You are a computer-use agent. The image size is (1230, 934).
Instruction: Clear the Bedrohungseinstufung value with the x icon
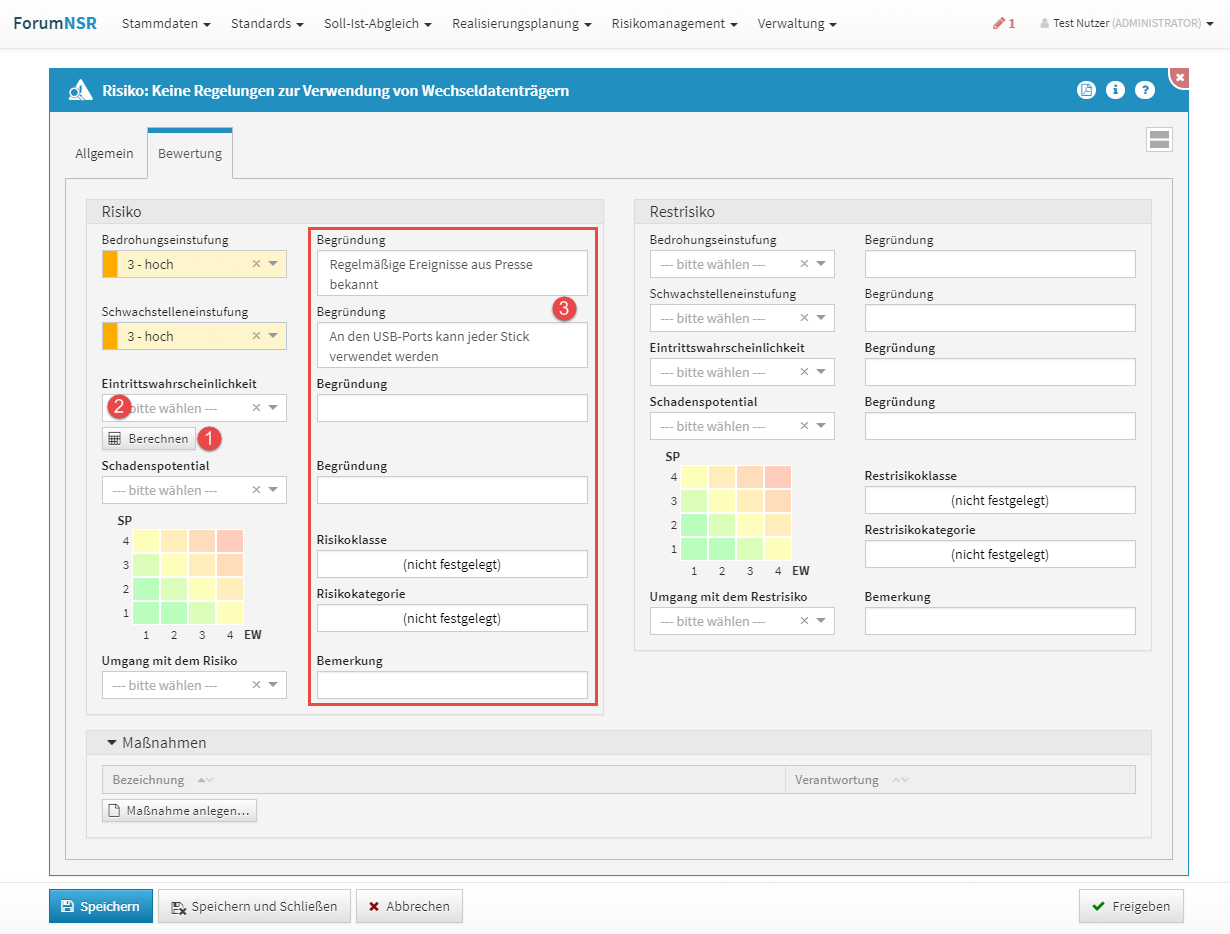point(256,264)
